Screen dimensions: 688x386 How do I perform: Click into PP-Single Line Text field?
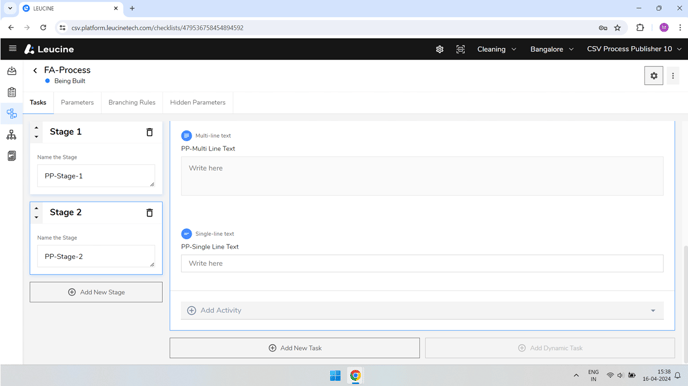pos(422,263)
